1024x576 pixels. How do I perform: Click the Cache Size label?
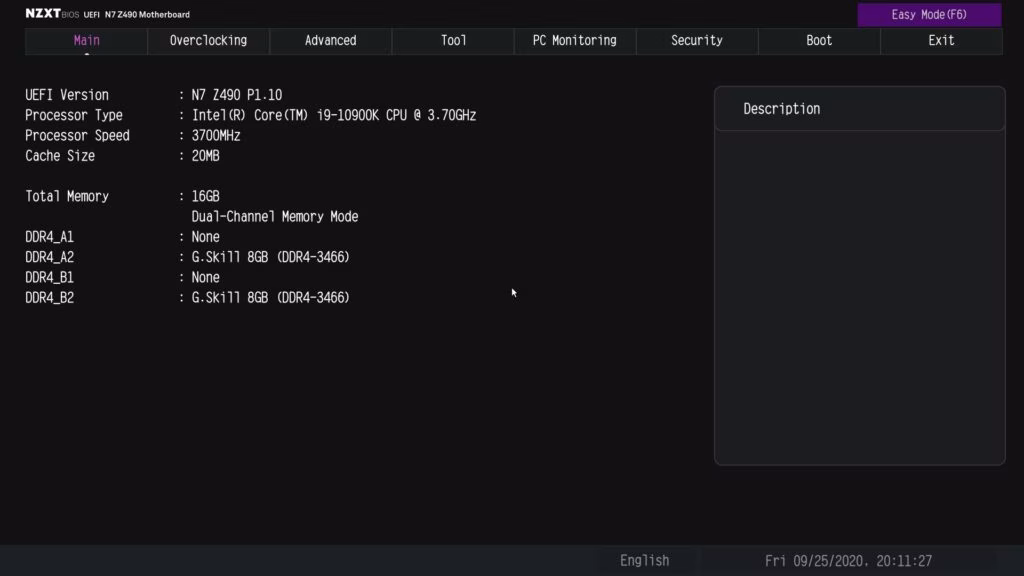(x=60, y=155)
